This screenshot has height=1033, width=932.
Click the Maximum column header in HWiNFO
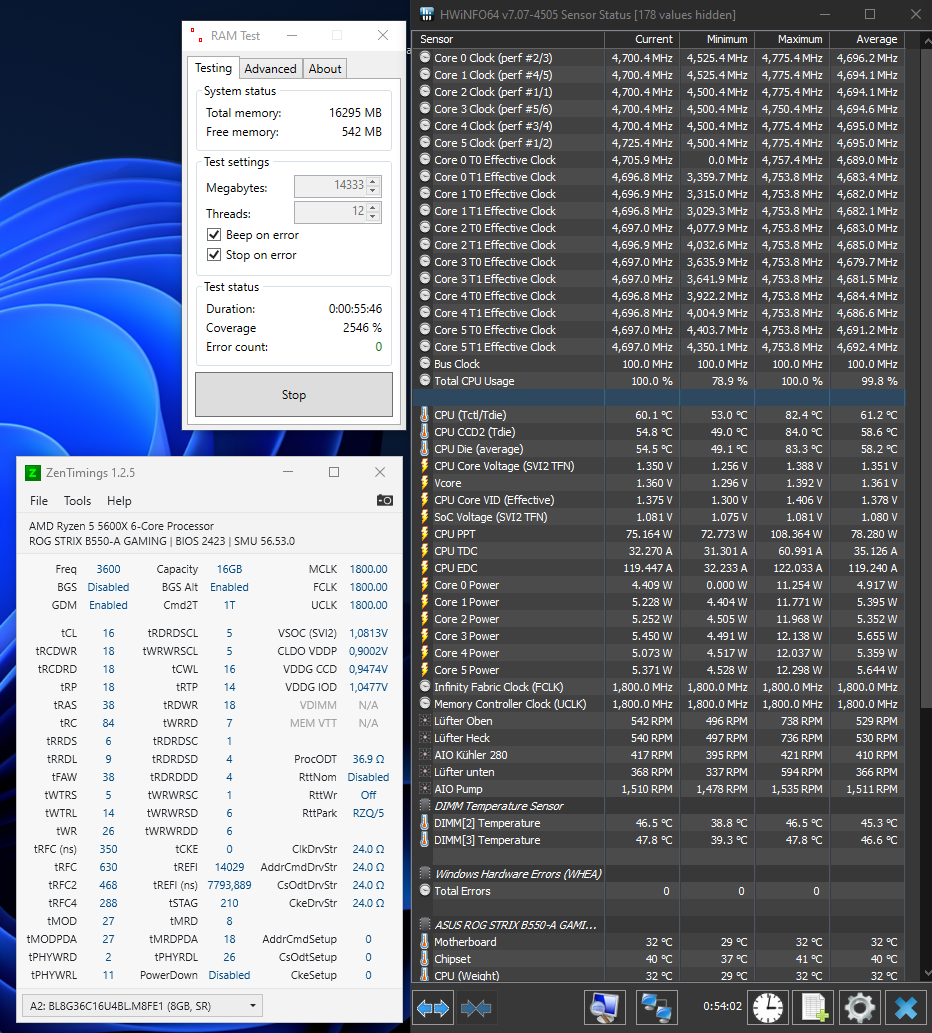(x=792, y=40)
